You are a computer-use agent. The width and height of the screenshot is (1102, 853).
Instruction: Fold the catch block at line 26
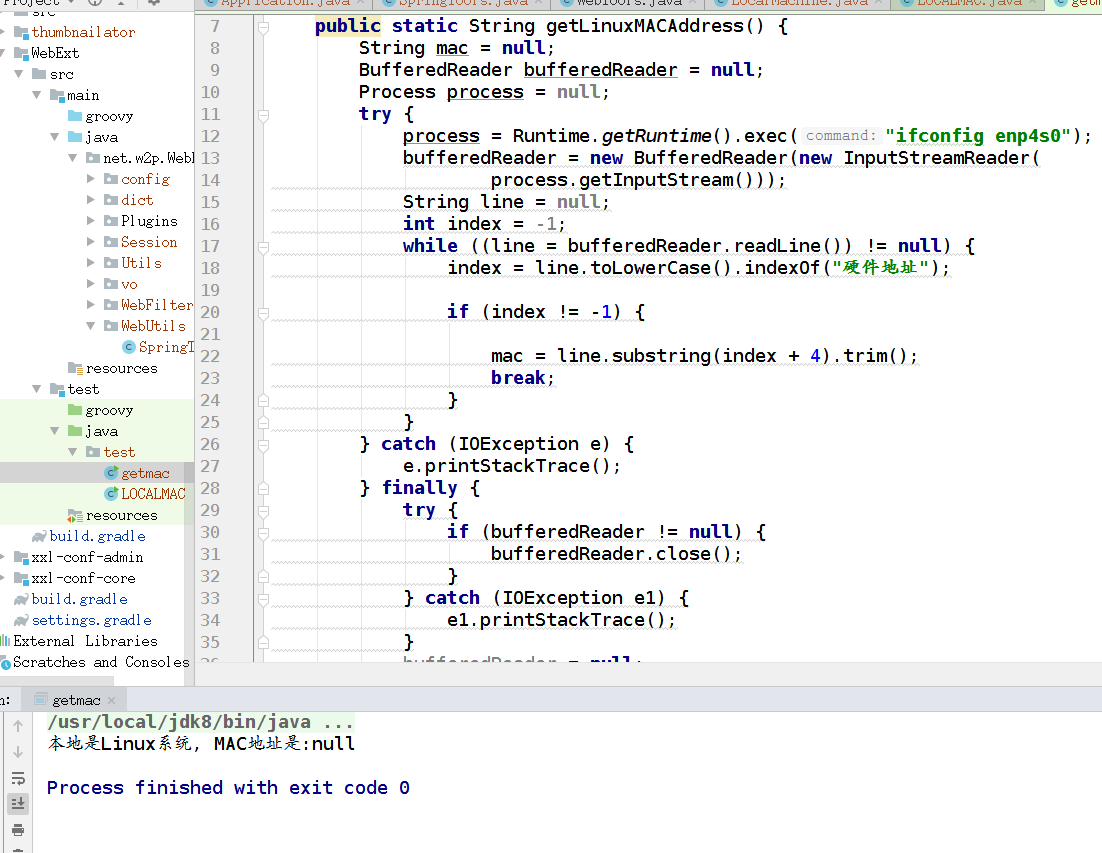(x=264, y=445)
